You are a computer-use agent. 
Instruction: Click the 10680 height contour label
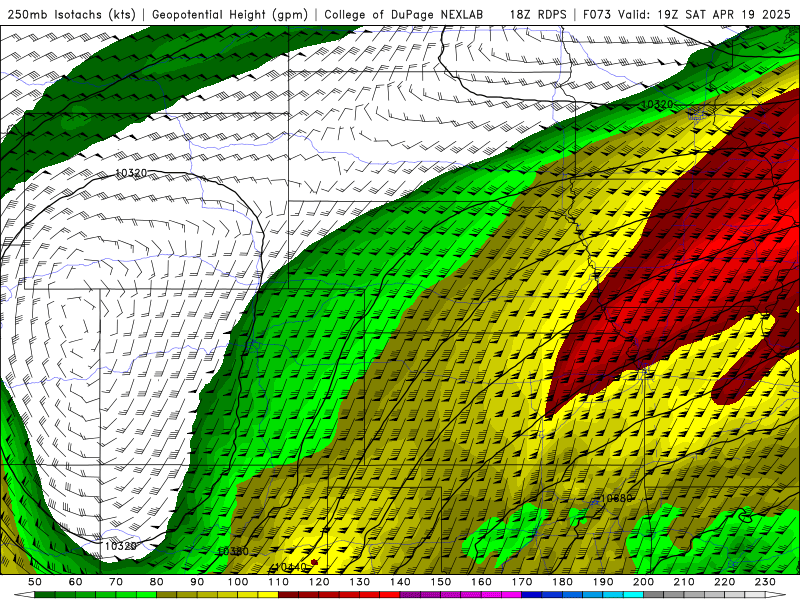point(616,498)
